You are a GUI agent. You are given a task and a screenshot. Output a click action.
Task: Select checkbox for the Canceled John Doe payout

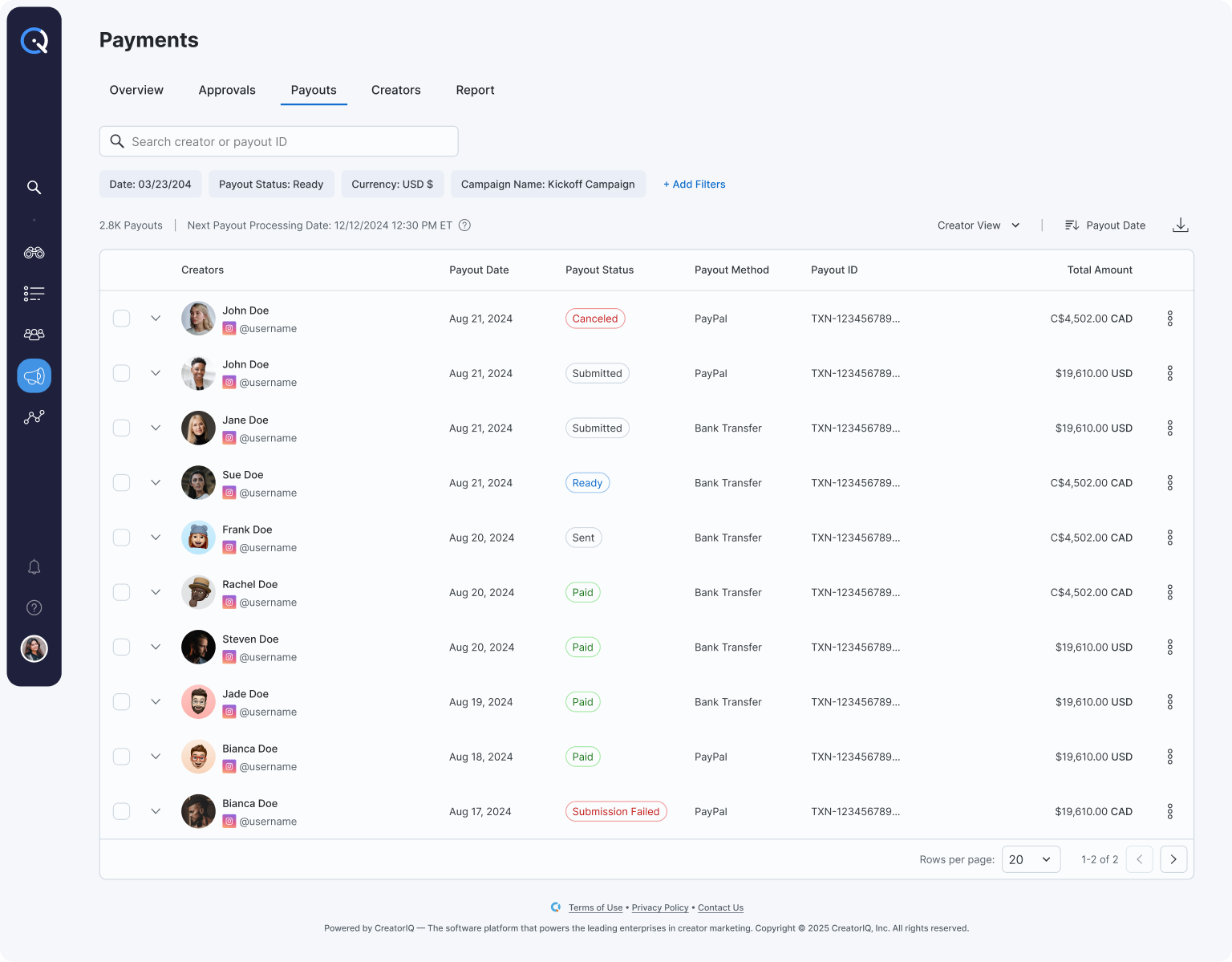click(121, 319)
